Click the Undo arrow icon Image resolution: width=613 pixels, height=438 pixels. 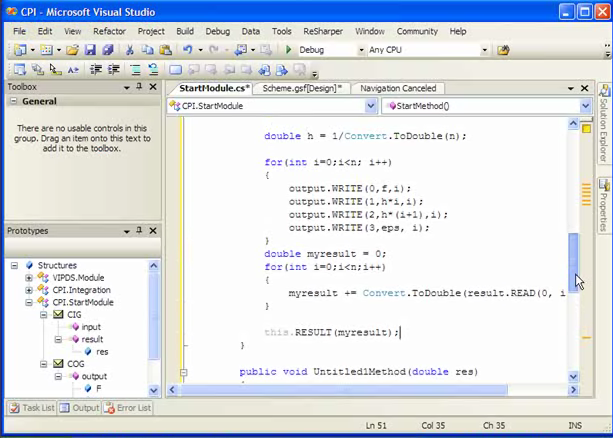[186, 49]
